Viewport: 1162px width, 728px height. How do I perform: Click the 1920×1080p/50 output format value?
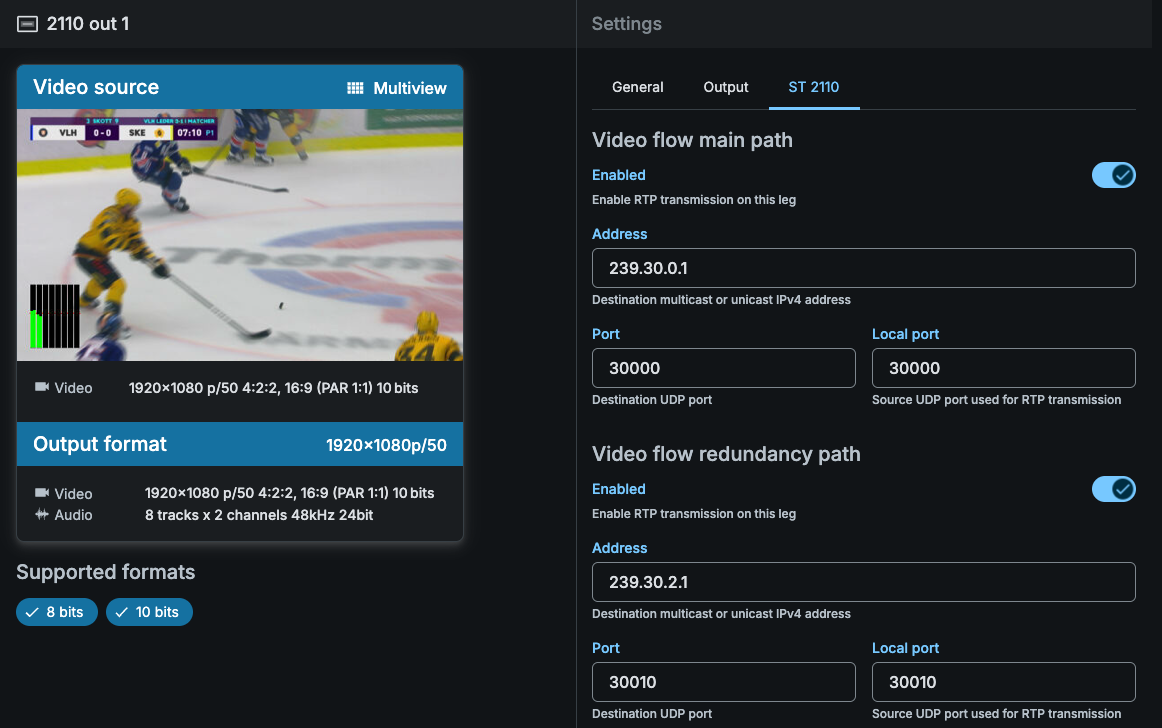pos(386,445)
